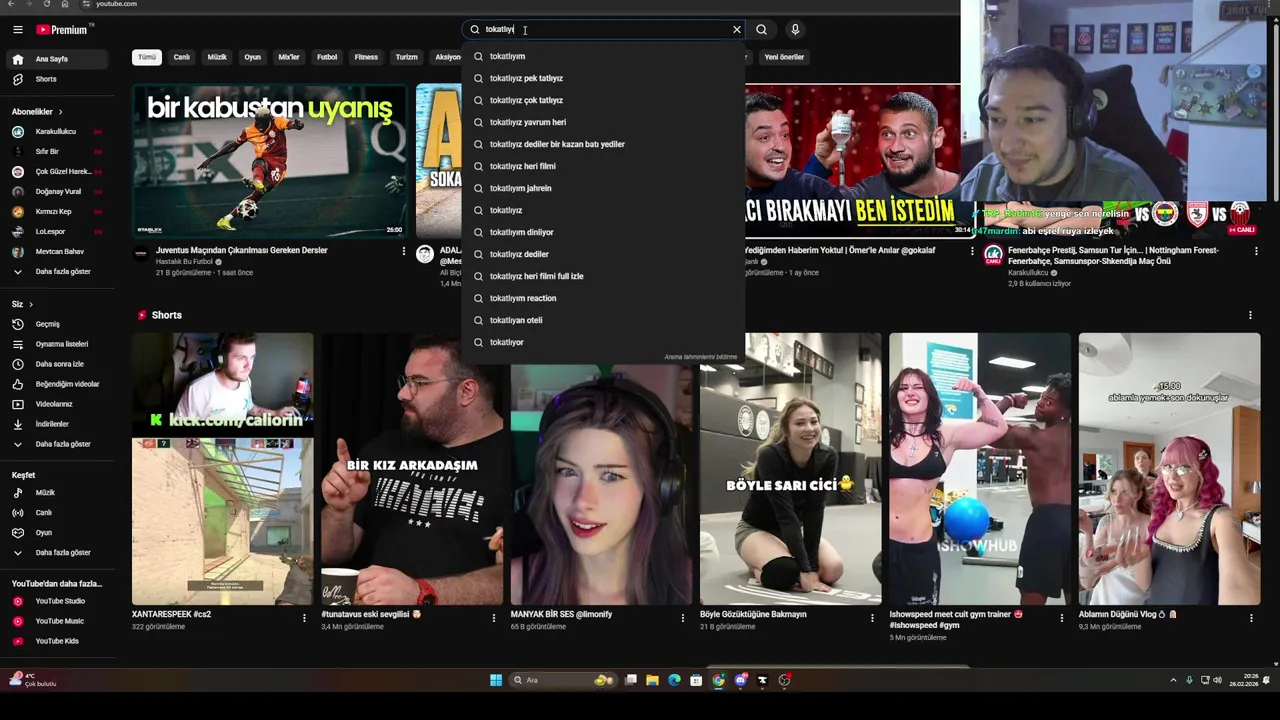Open Sıfır Bir channel subscription
Screen dimensions: 1280x720
(55, 152)
